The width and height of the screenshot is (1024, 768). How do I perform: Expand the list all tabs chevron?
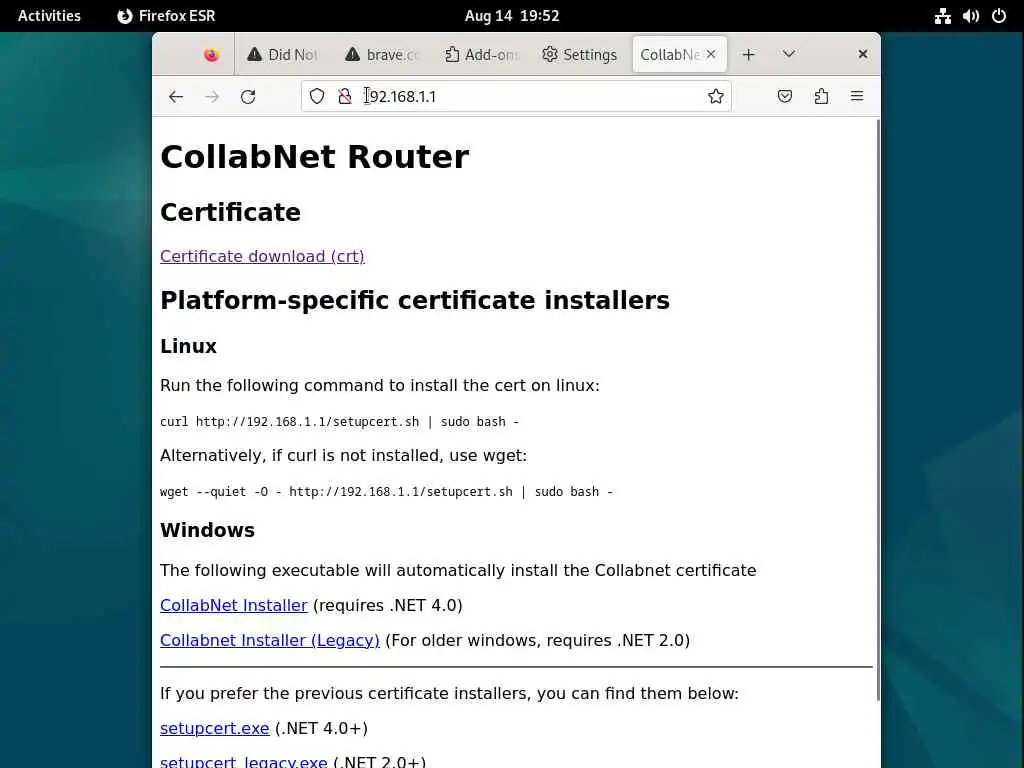pyautogui.click(x=789, y=54)
